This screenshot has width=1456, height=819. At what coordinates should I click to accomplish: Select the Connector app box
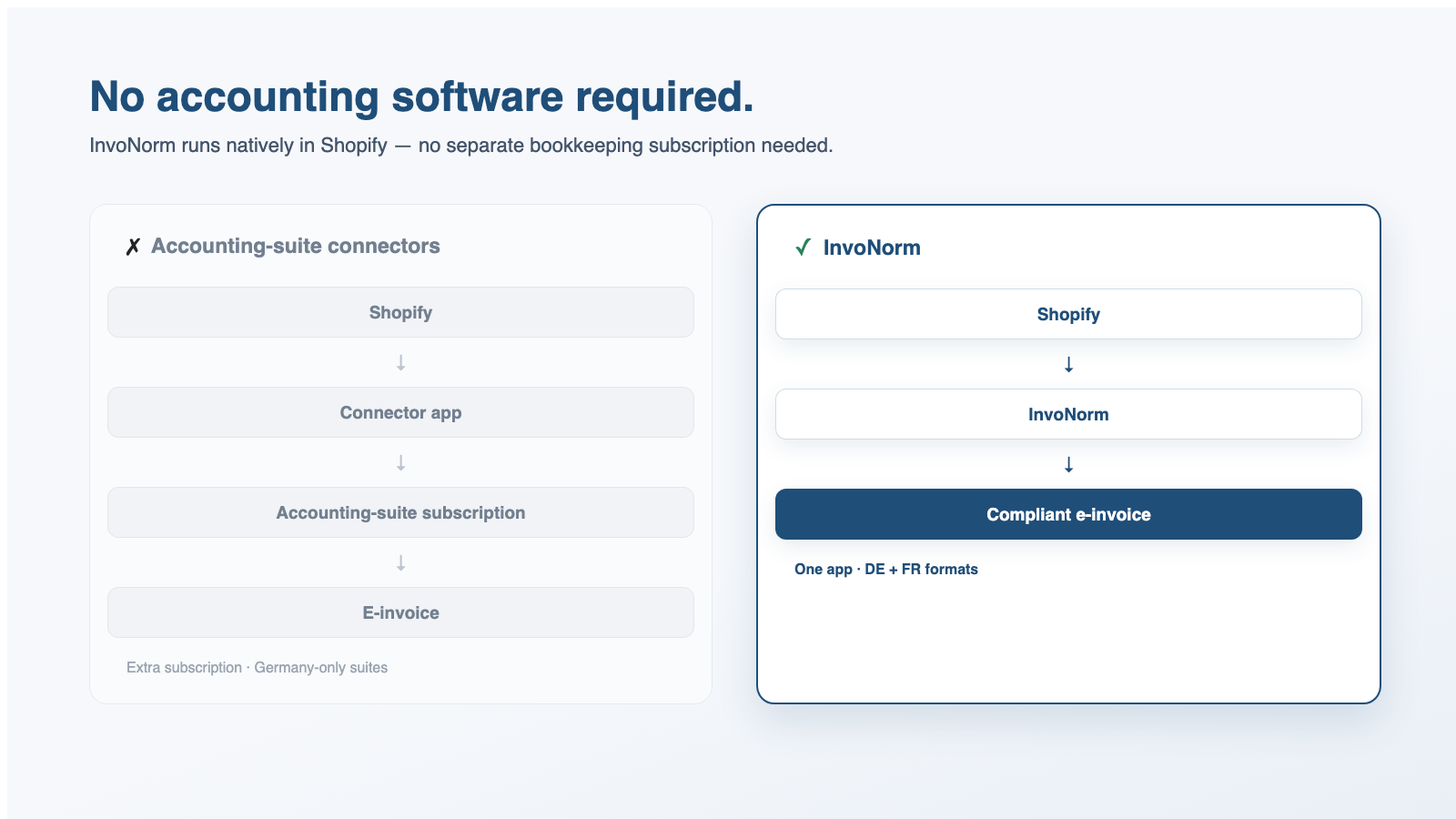[400, 412]
